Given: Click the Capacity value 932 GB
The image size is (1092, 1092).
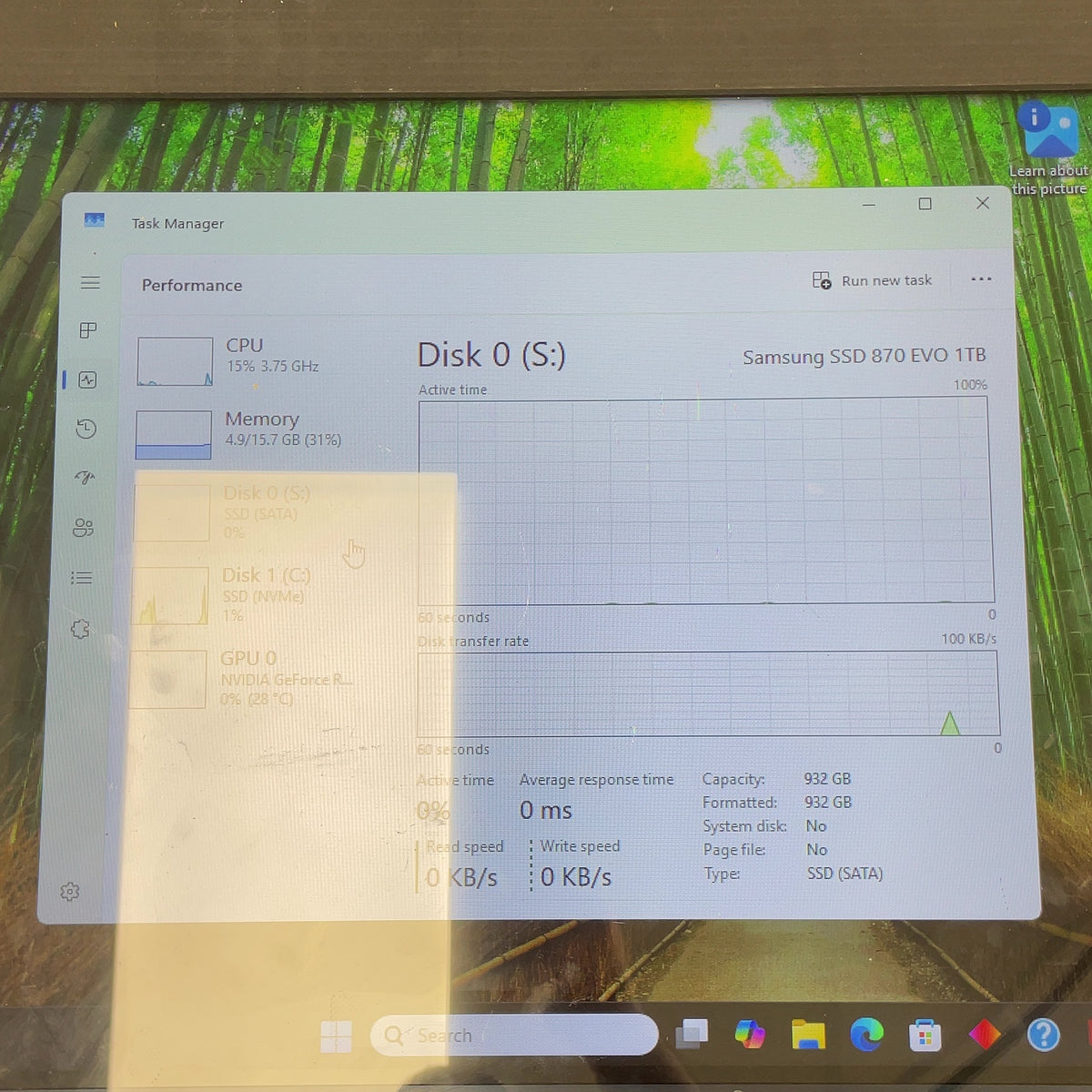Looking at the screenshot, I should pos(827,779).
